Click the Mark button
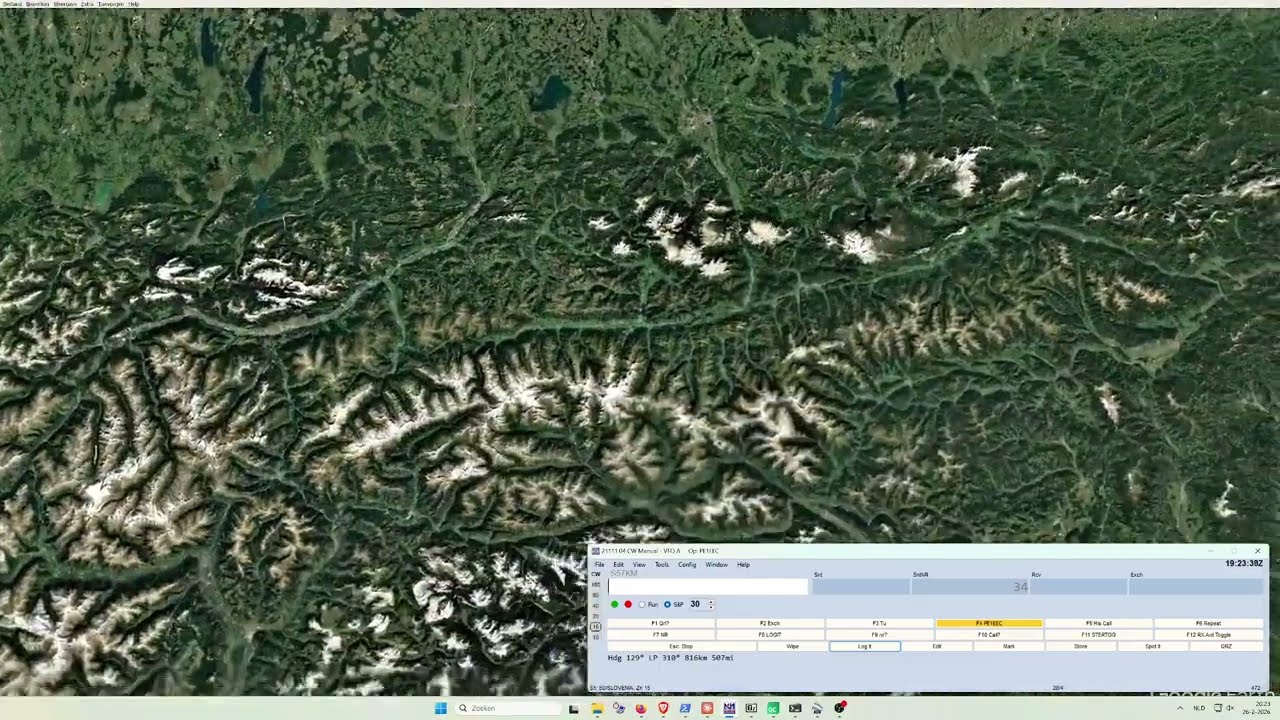Image resolution: width=1280 pixels, height=720 pixels. point(1009,646)
